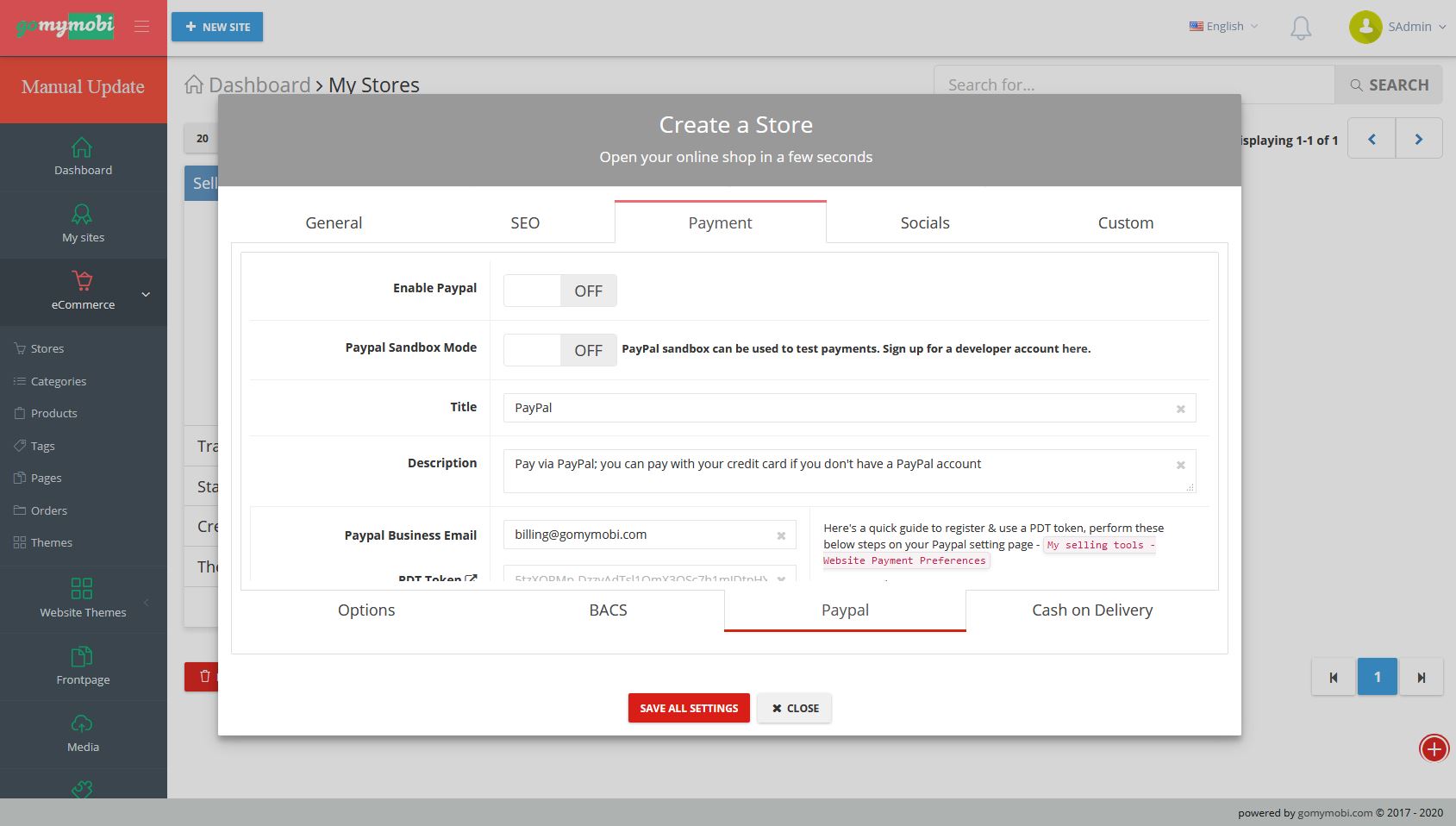
Task: Switch to the Socials tab
Action: coord(925,222)
